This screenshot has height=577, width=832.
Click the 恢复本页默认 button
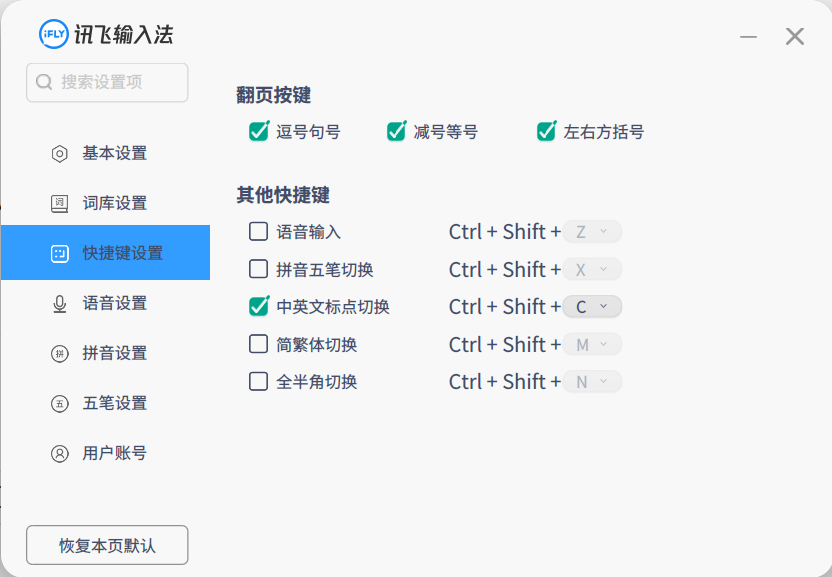(107, 545)
